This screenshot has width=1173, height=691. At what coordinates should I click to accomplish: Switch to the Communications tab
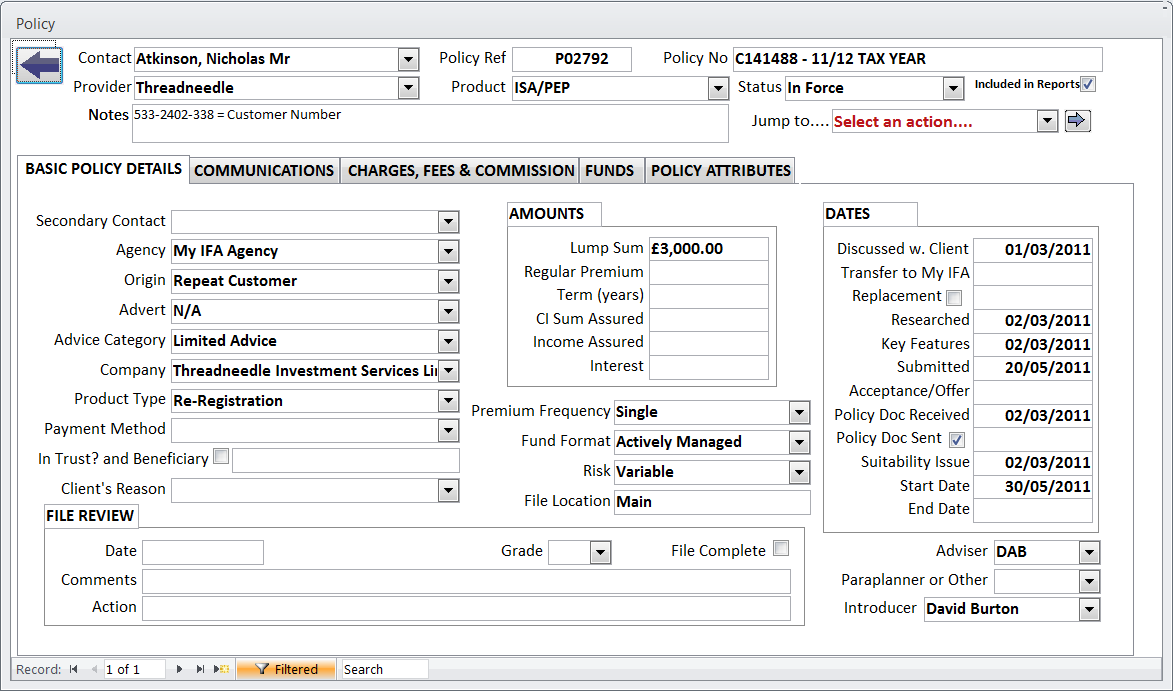264,171
